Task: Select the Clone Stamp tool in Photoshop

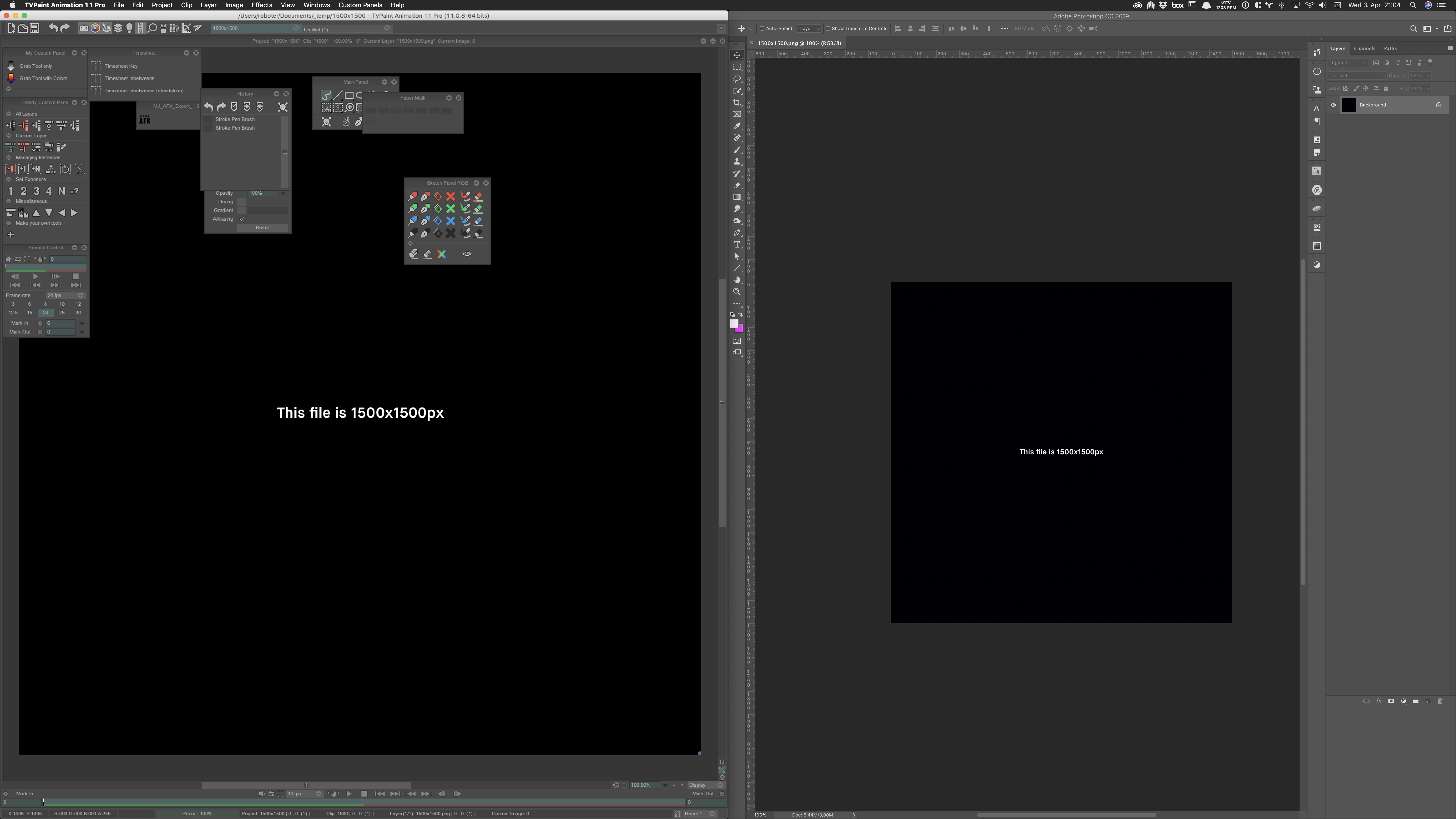Action: (x=737, y=162)
